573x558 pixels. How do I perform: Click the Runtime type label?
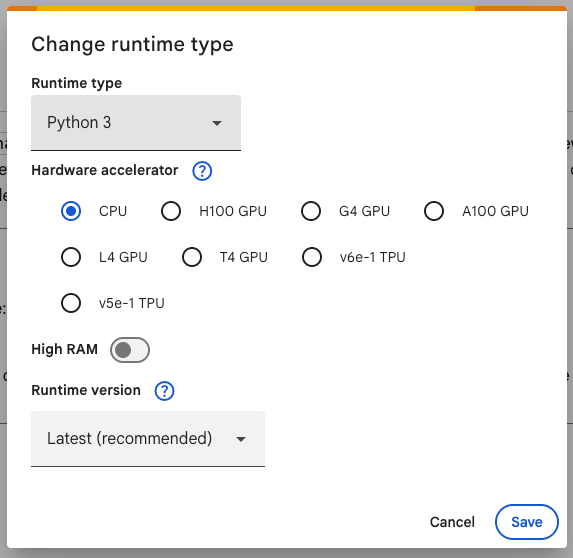pos(77,83)
